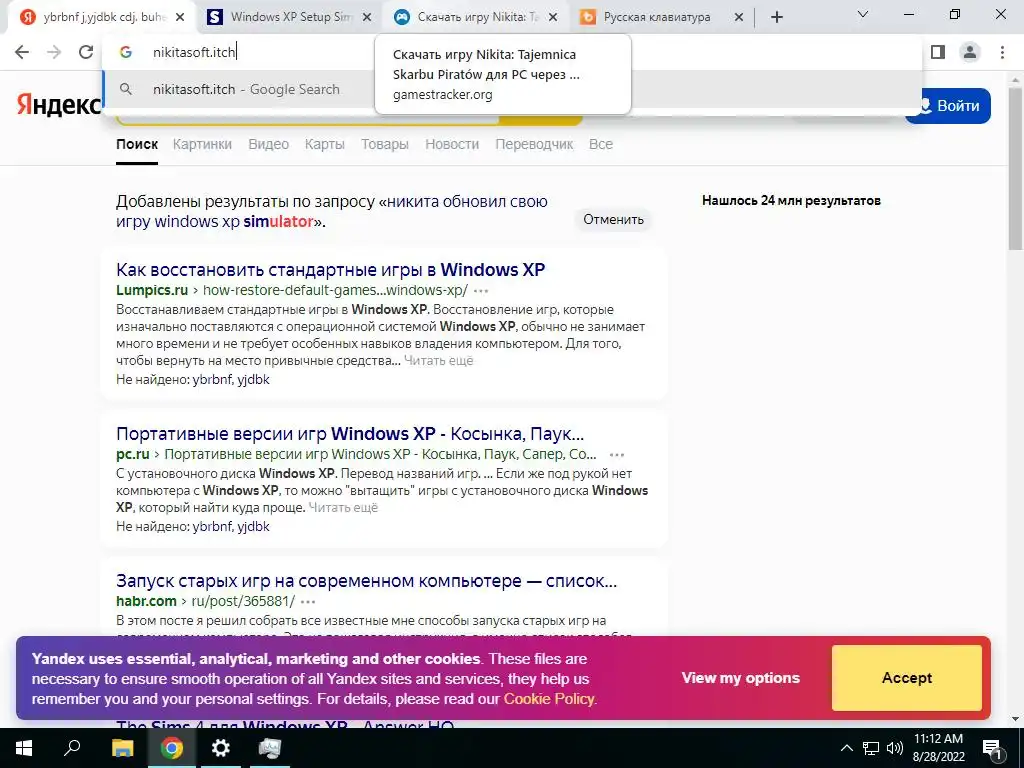
Task: Reload the current page
Action: click(86, 52)
